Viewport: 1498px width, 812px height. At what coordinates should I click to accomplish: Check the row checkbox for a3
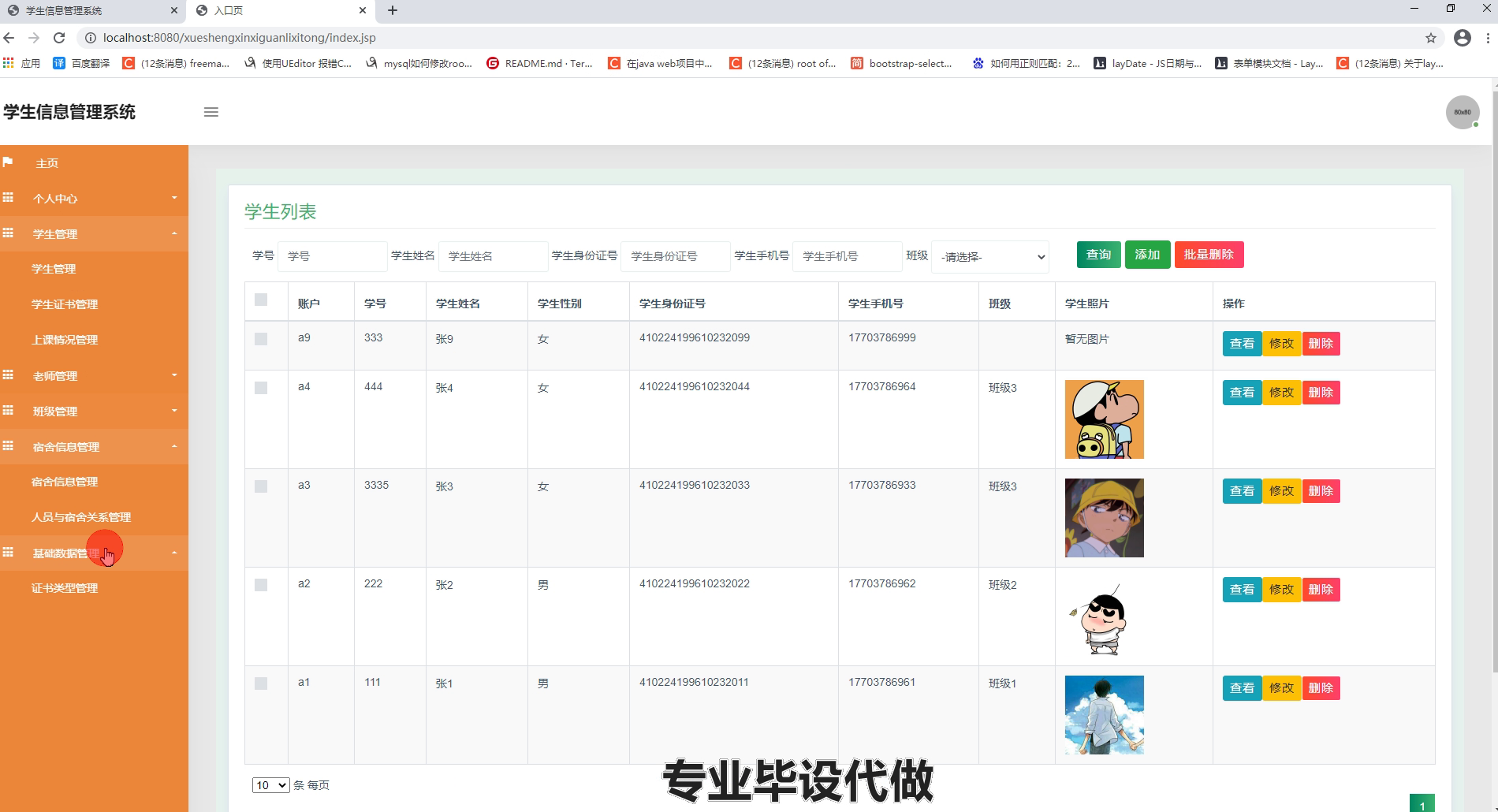pos(261,486)
